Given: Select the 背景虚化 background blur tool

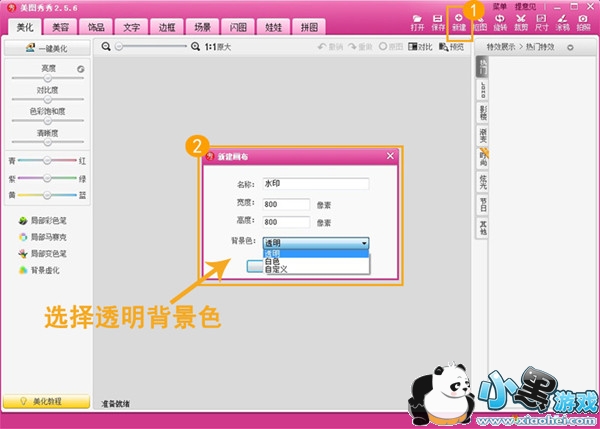Looking at the screenshot, I should click(39, 270).
